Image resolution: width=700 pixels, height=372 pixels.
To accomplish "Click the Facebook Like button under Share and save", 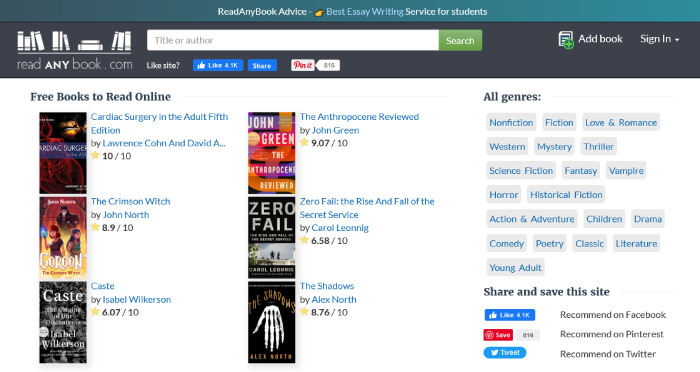I will [x=510, y=315].
